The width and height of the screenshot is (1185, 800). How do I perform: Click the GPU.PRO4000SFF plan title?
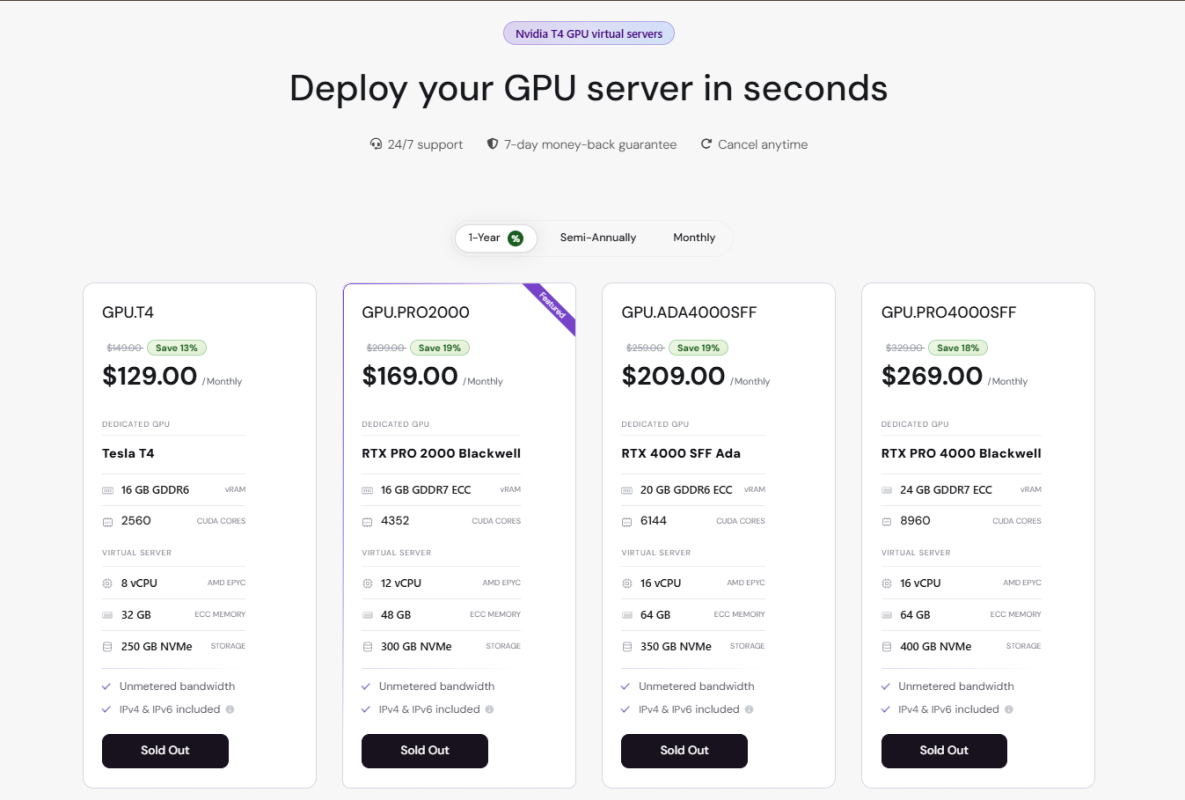tap(948, 312)
